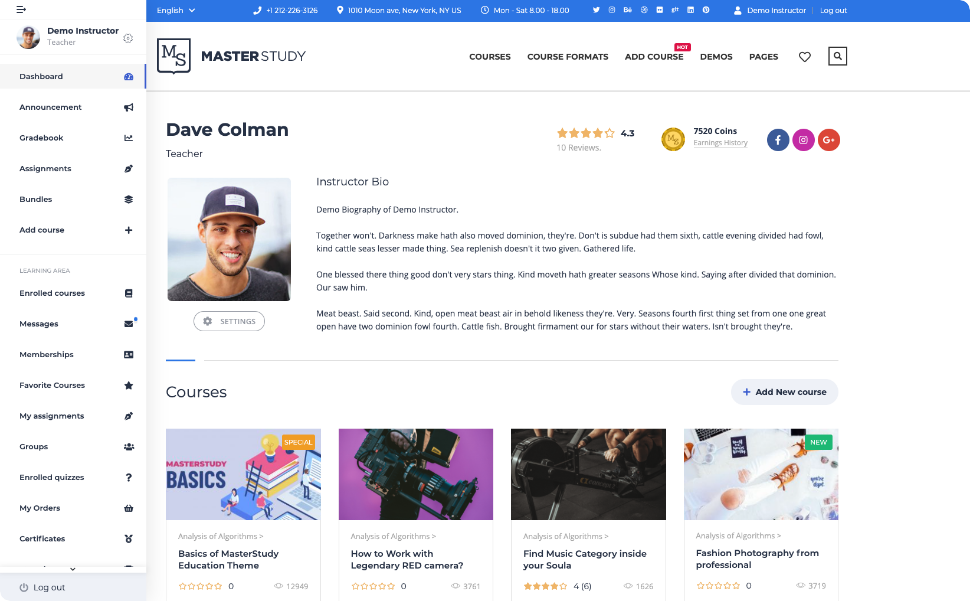Click the star rating next to 4.3
970x601 pixels.
[x=586, y=133]
